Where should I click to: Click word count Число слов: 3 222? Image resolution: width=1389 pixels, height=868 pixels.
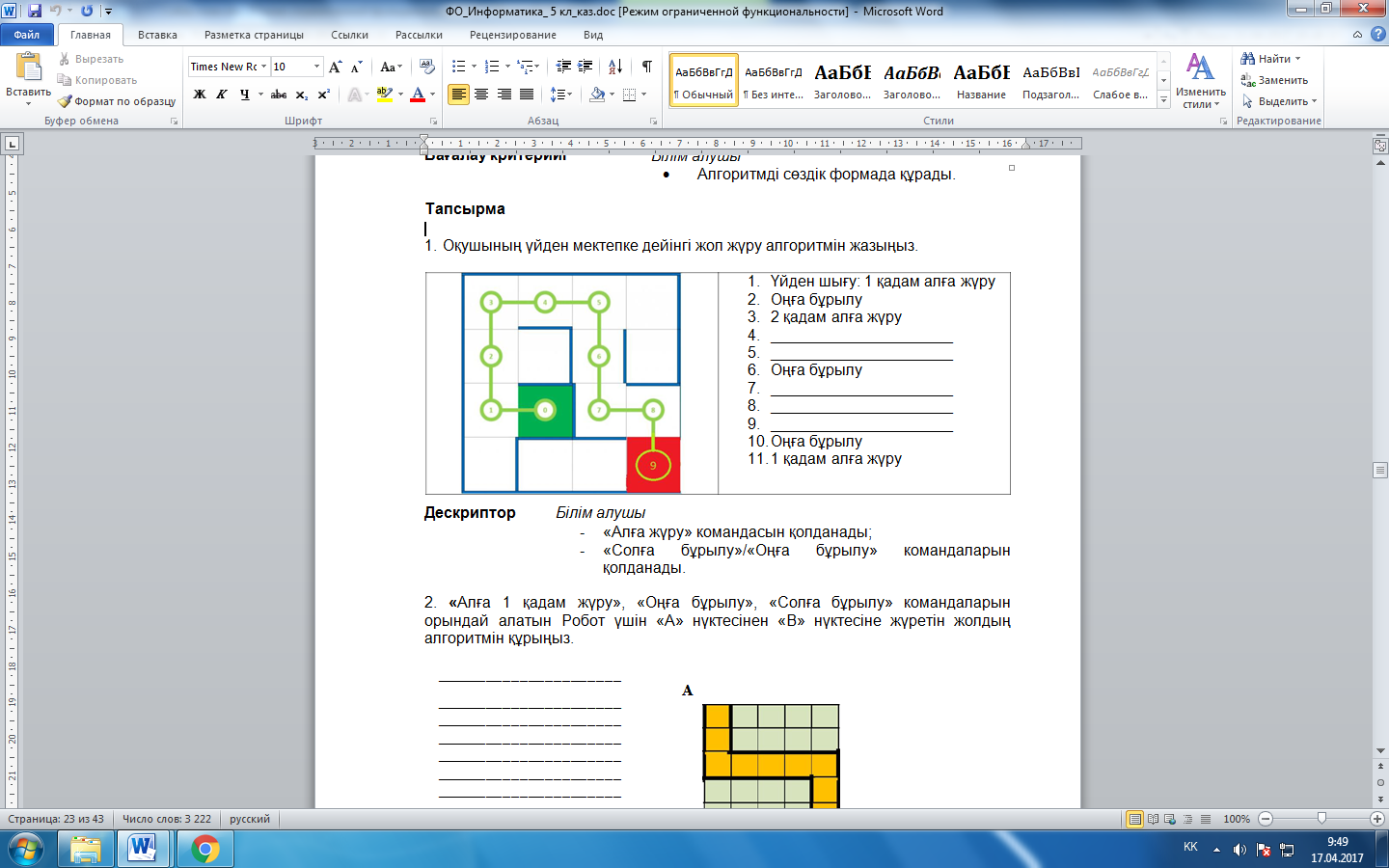167,819
